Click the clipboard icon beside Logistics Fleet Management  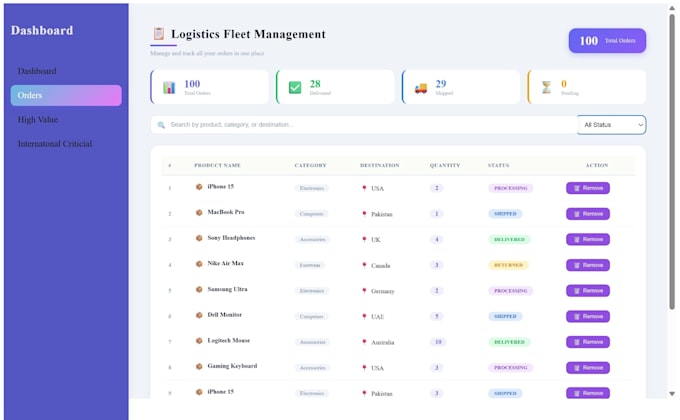point(159,33)
